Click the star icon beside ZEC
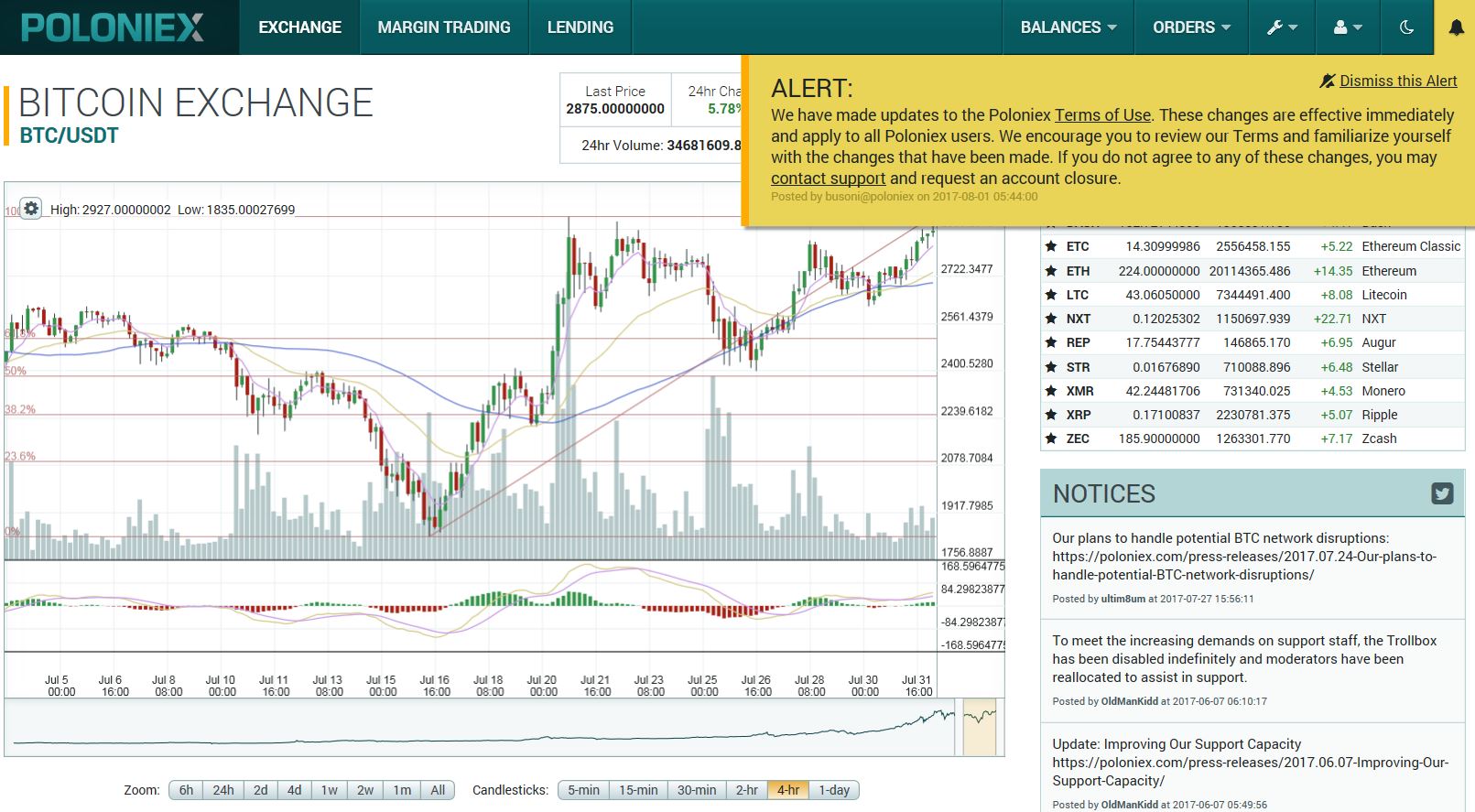The image size is (1475, 812). click(1051, 438)
